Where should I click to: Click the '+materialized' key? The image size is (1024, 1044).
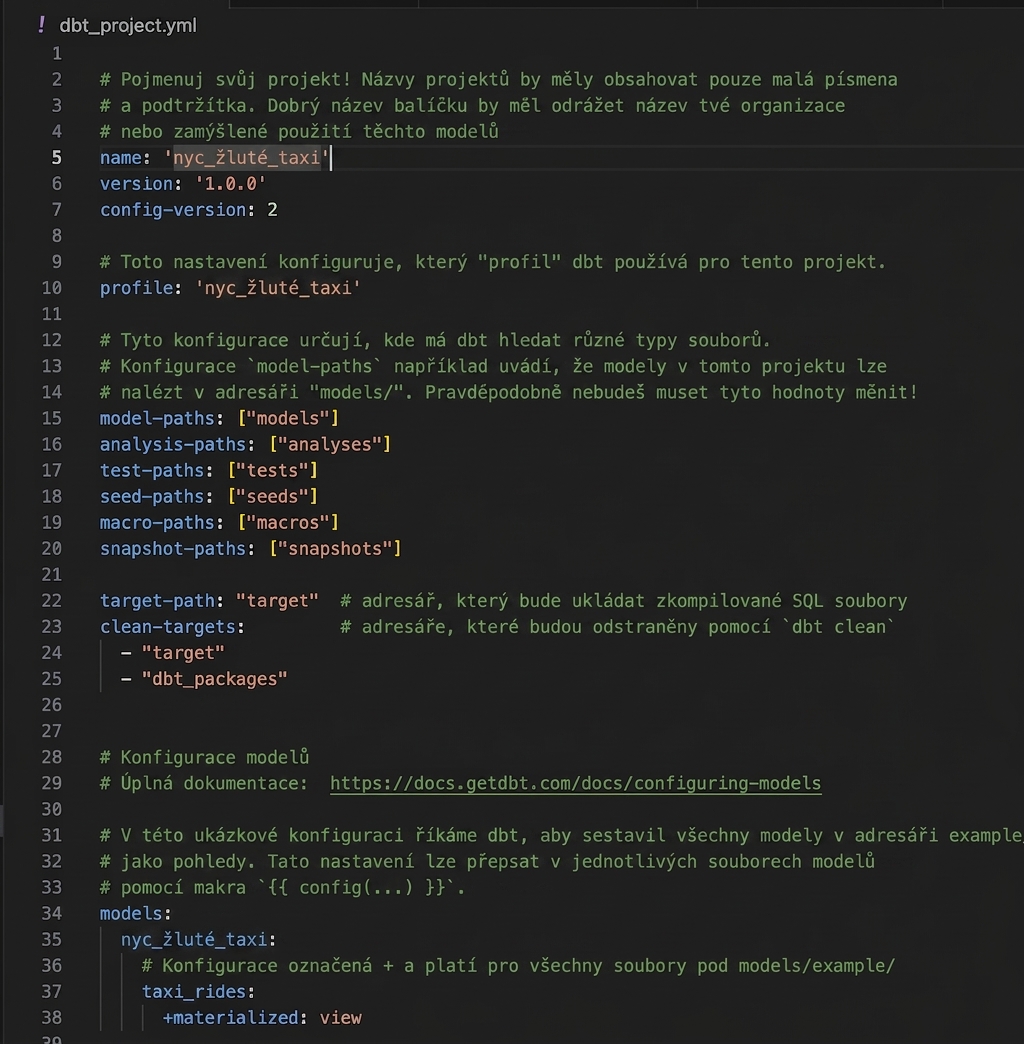pyautogui.click(x=230, y=1018)
